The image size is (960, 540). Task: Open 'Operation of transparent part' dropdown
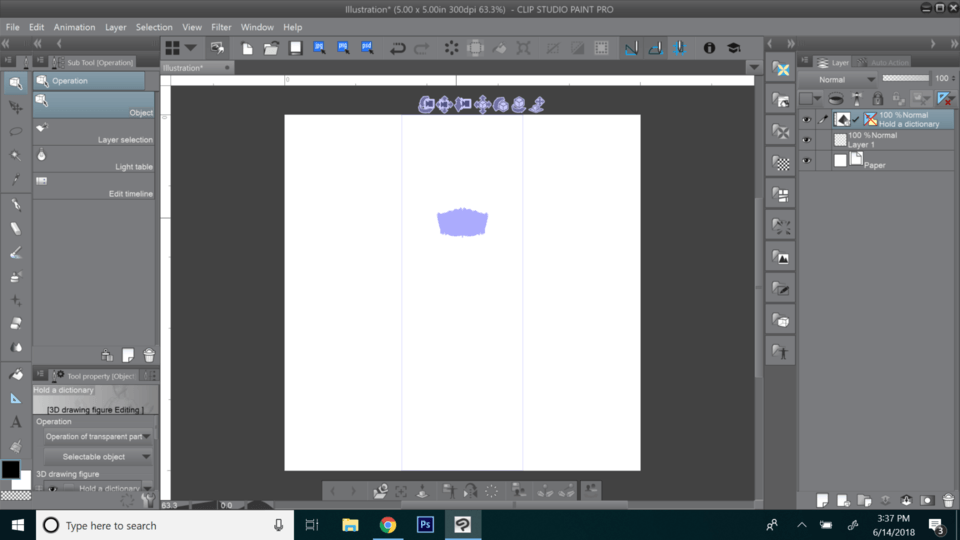tap(97, 437)
